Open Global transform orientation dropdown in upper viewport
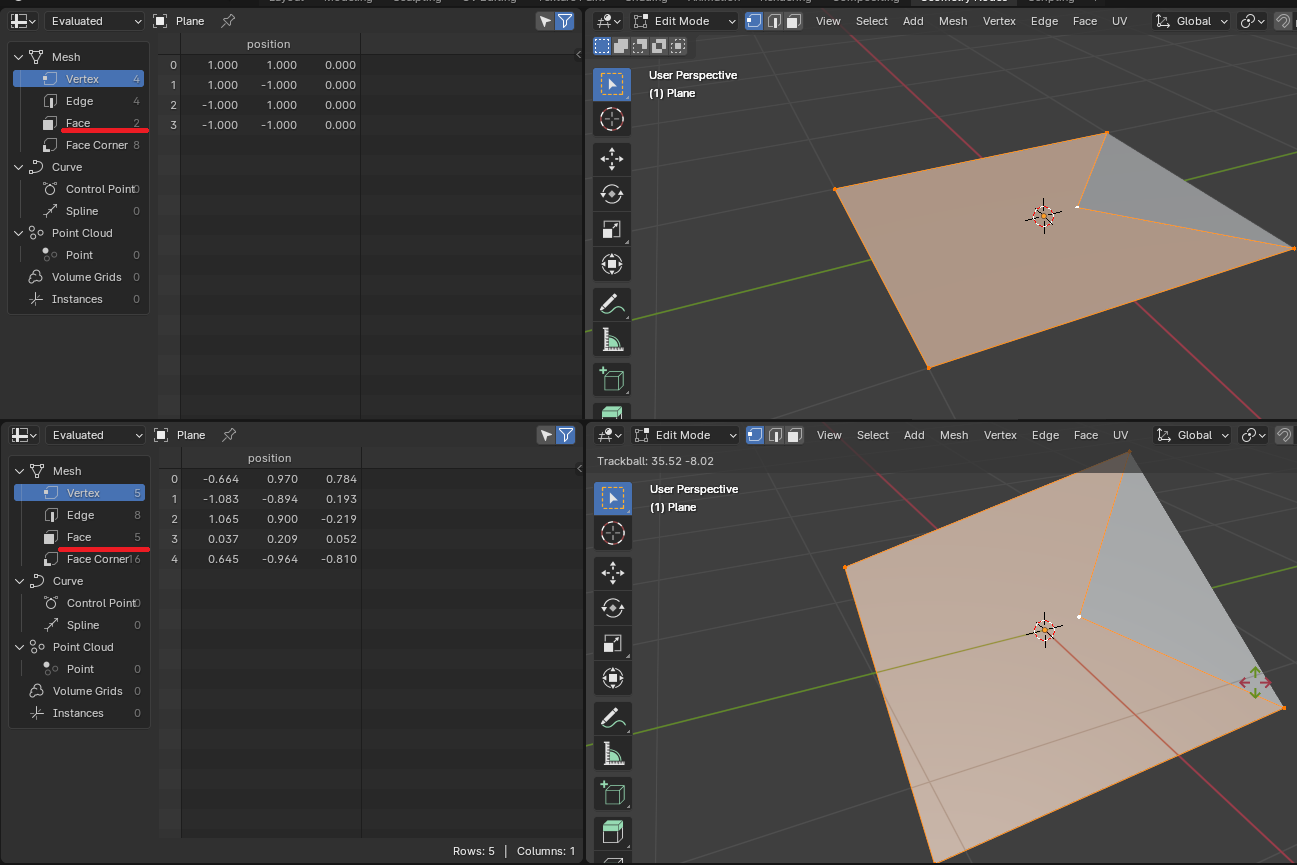 point(1192,21)
